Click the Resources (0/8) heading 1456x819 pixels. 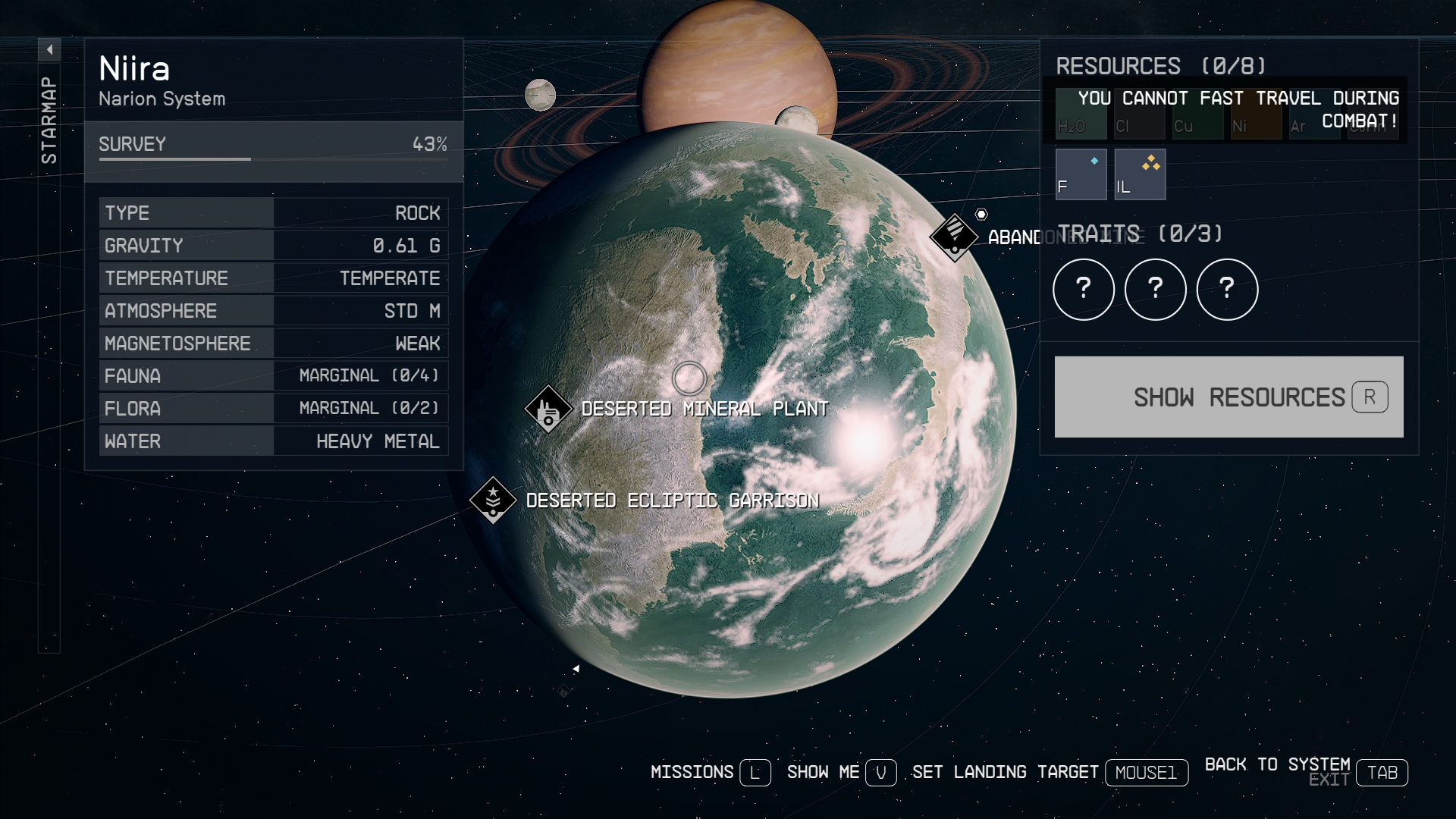click(1161, 66)
